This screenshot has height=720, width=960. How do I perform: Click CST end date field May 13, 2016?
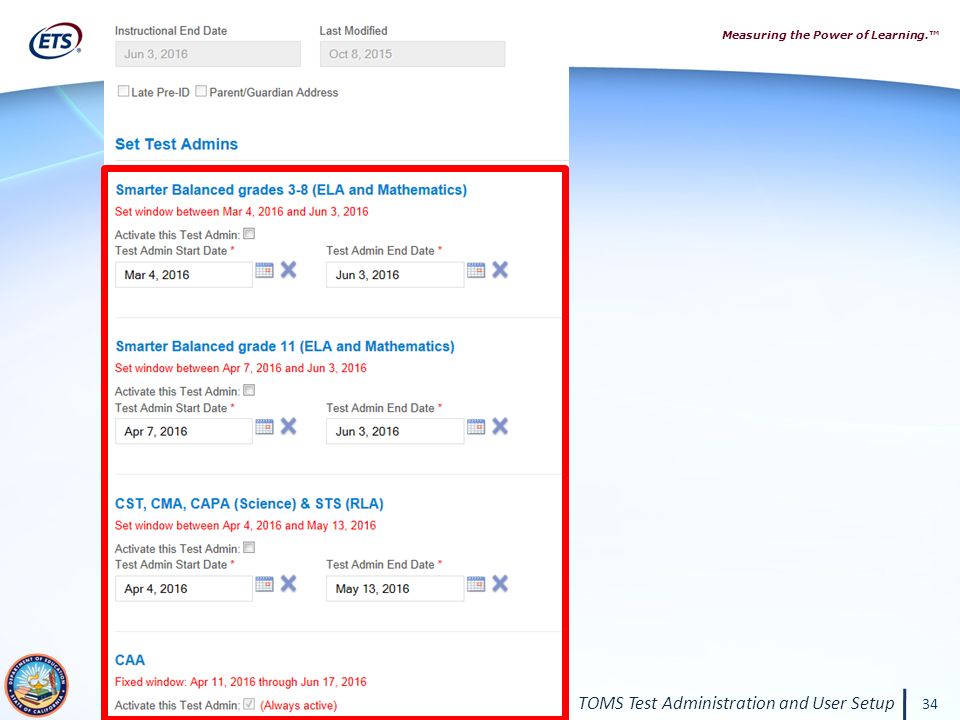(x=395, y=589)
